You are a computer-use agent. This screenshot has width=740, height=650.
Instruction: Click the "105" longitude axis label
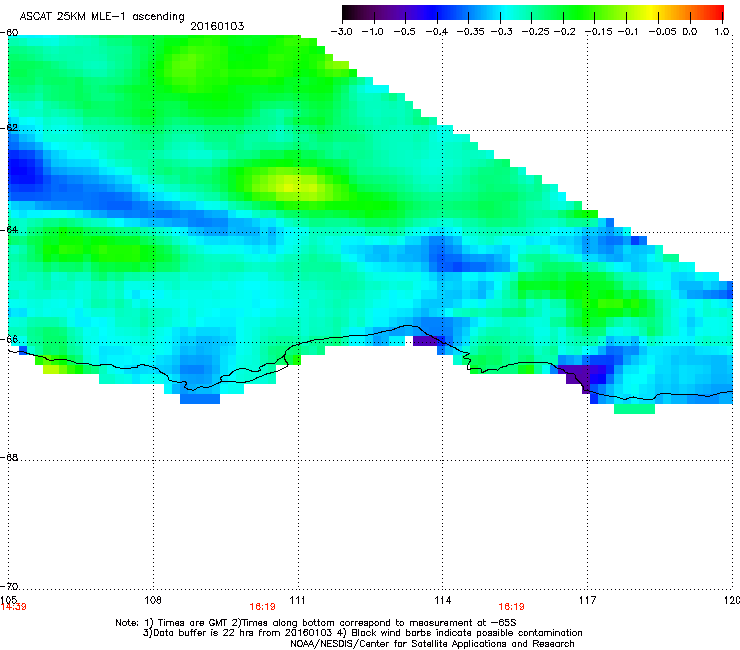(x=8, y=600)
